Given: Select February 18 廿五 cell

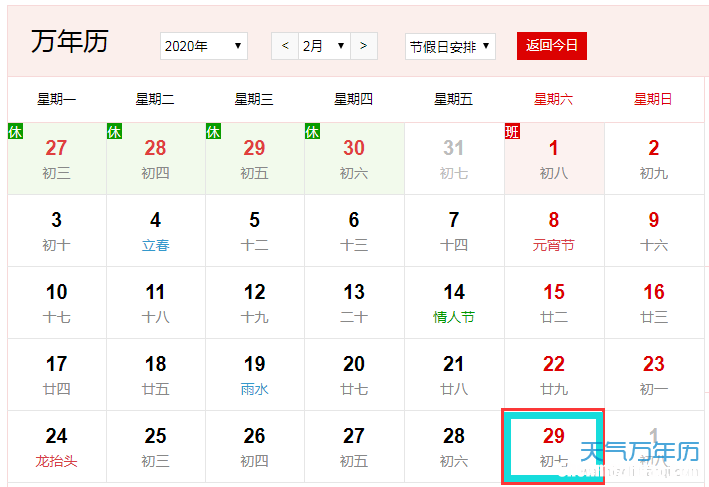Looking at the screenshot, I should coord(156,374).
